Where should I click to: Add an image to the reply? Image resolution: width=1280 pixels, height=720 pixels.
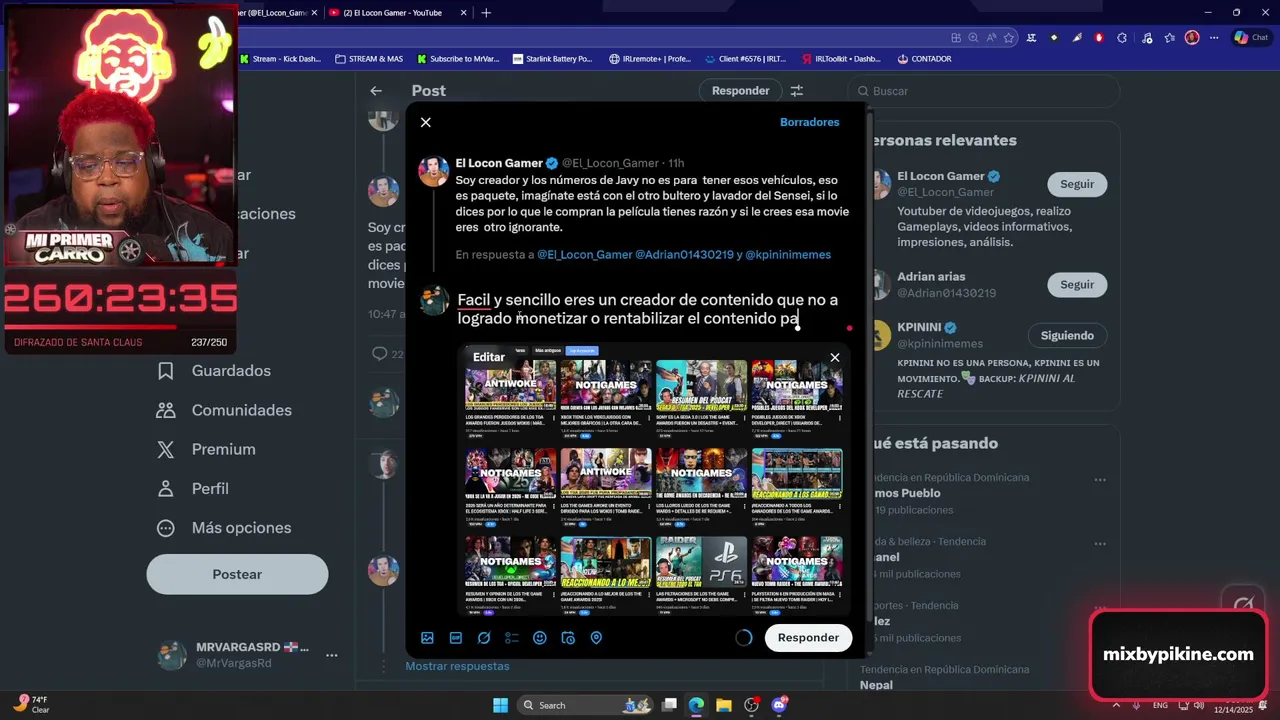point(427,638)
